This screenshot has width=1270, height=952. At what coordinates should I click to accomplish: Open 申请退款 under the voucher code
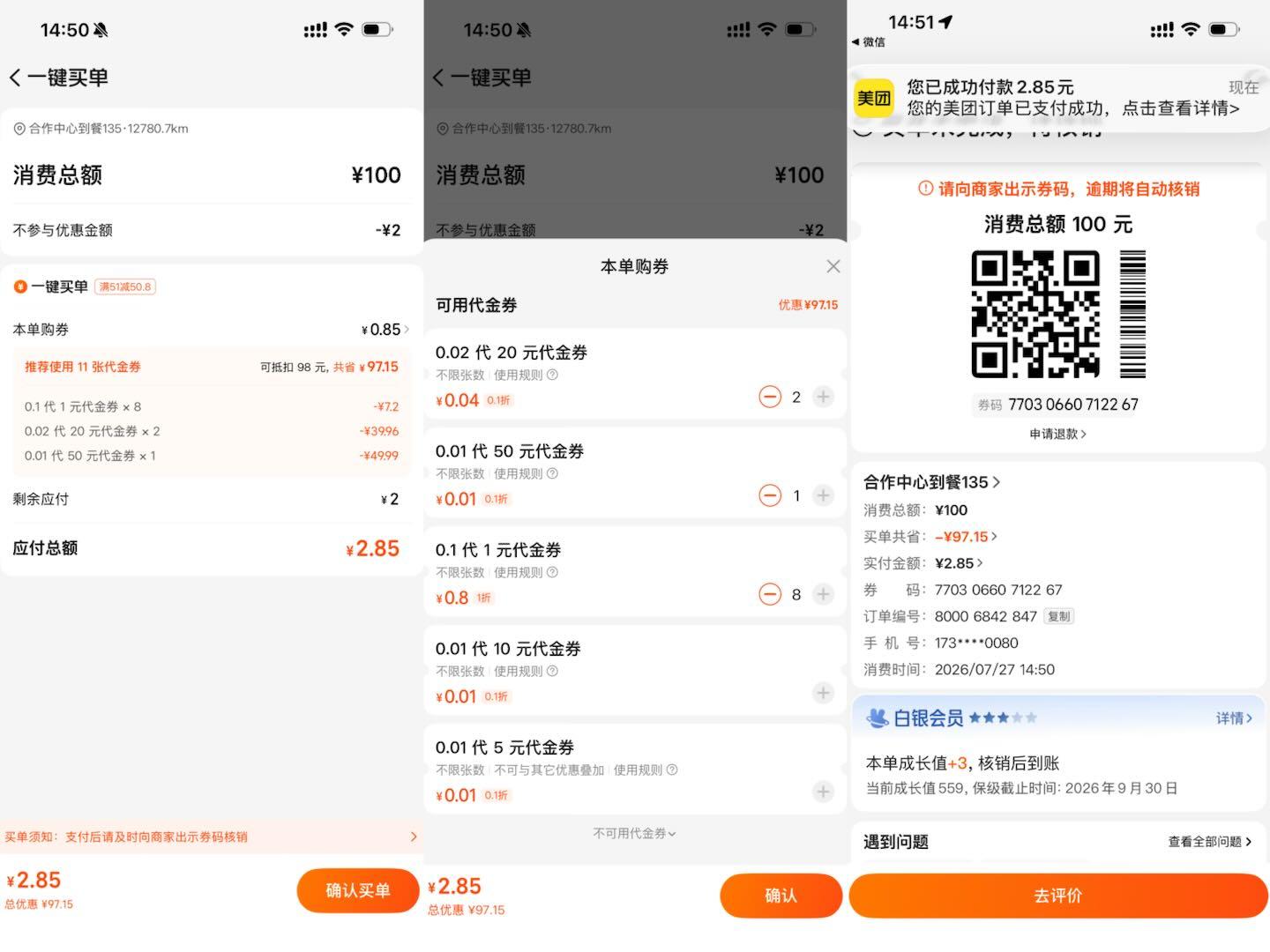(x=1057, y=434)
